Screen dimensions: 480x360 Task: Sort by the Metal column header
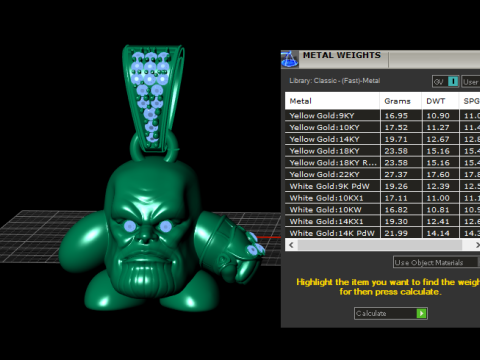click(332, 101)
